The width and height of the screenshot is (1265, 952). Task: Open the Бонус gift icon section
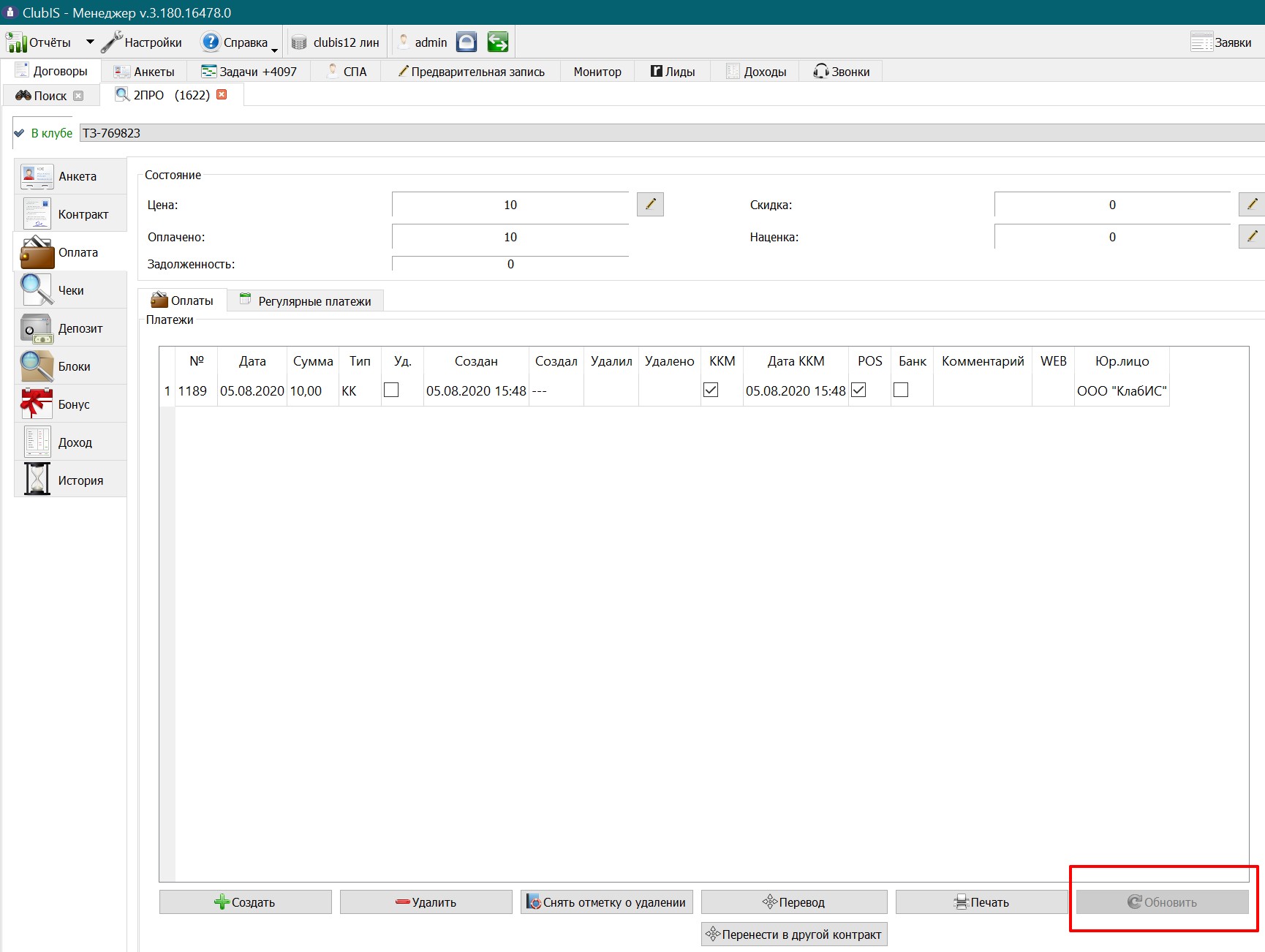tap(70, 404)
